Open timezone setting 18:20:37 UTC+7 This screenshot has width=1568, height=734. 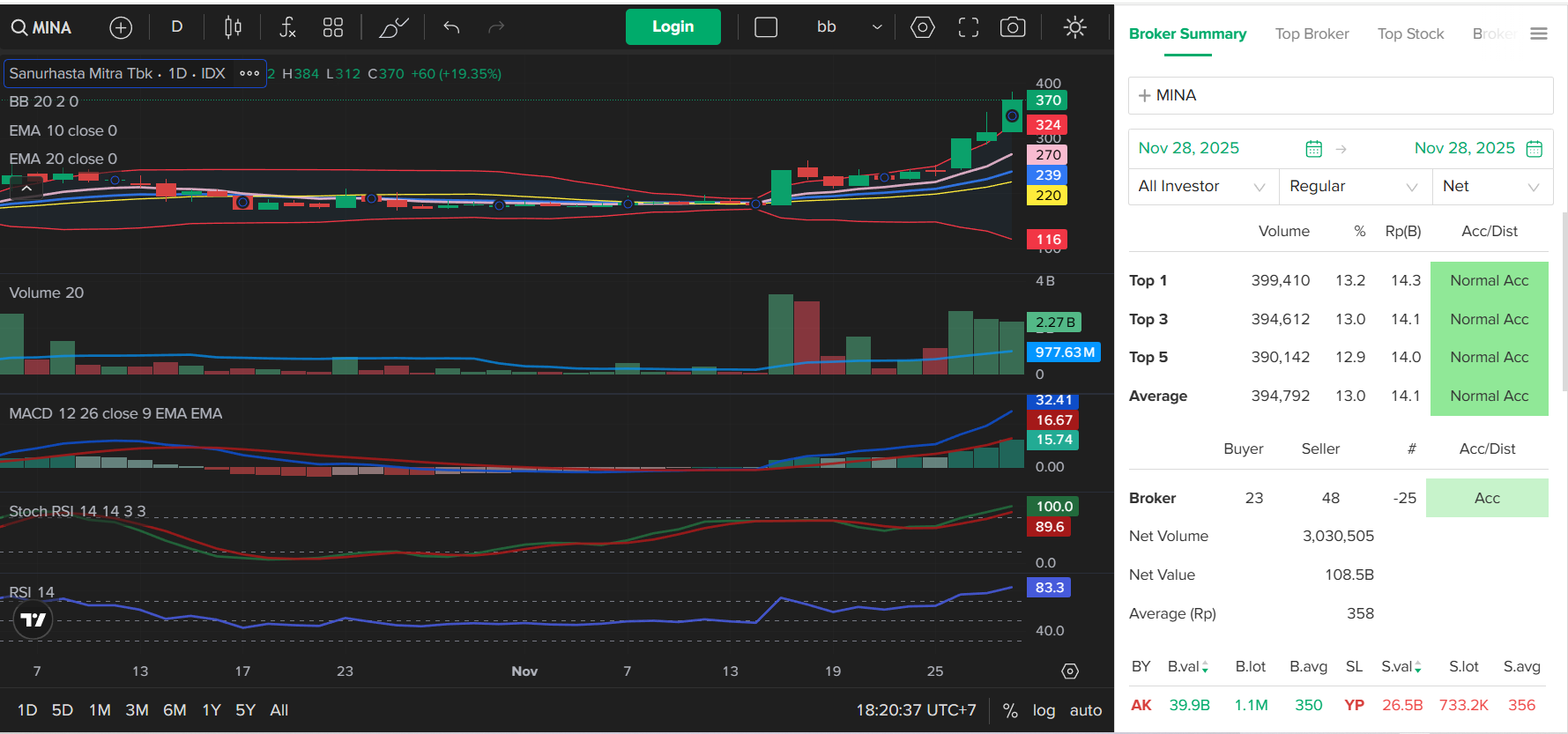(x=916, y=710)
